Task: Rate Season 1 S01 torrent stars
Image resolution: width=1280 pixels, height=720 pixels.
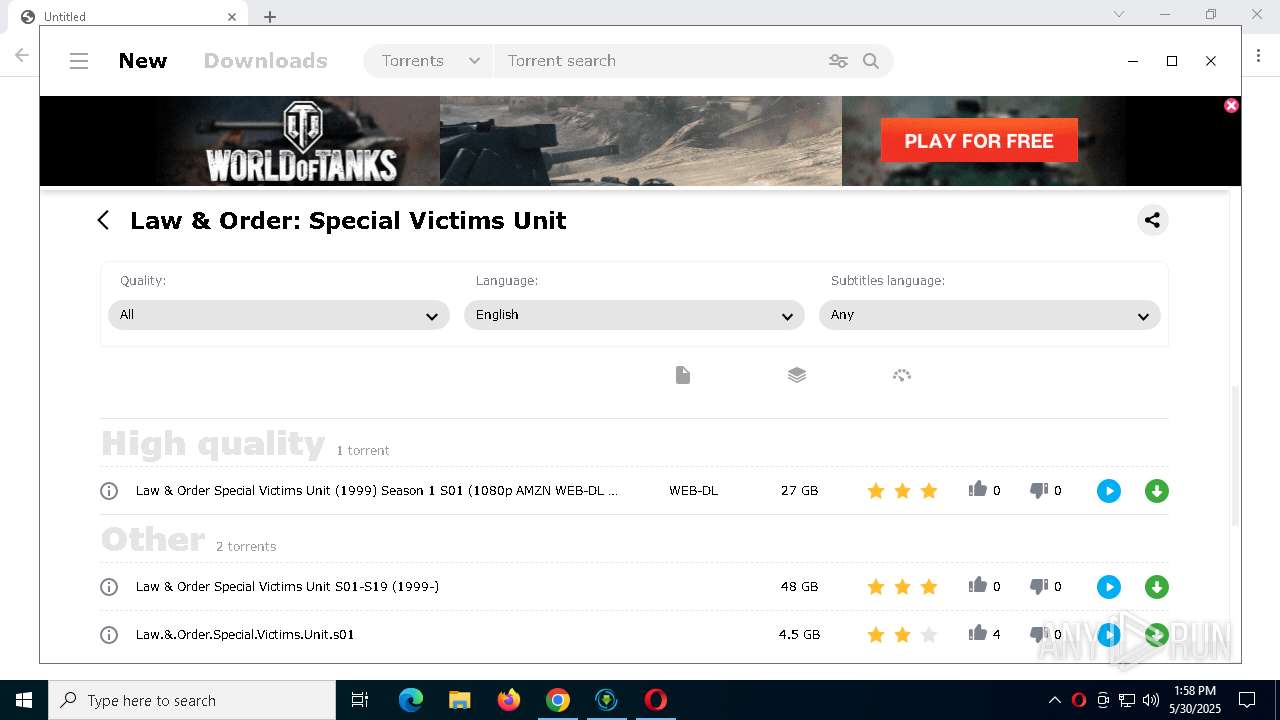Action: (902, 491)
